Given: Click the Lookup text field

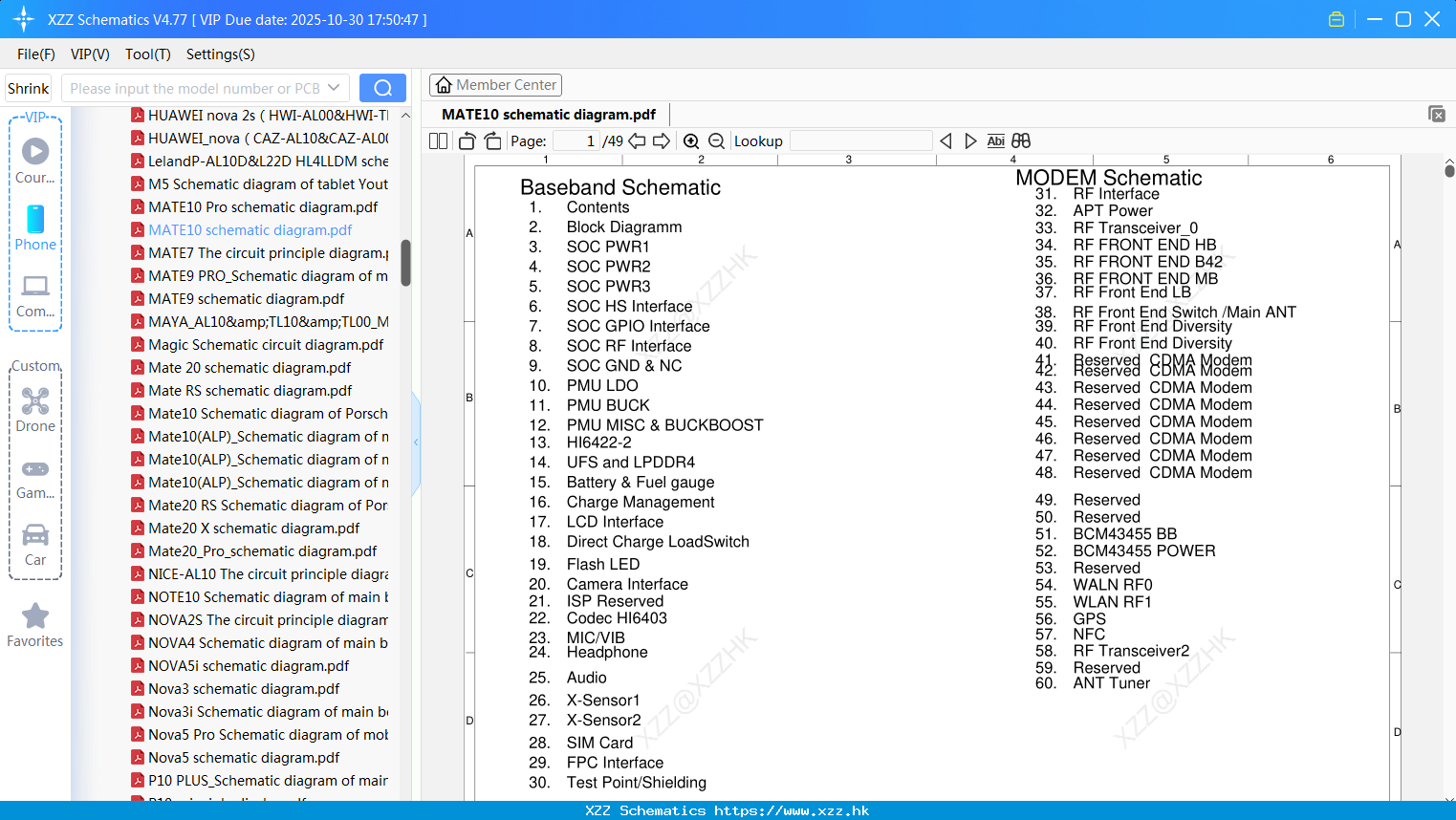Looking at the screenshot, I should tap(860, 141).
